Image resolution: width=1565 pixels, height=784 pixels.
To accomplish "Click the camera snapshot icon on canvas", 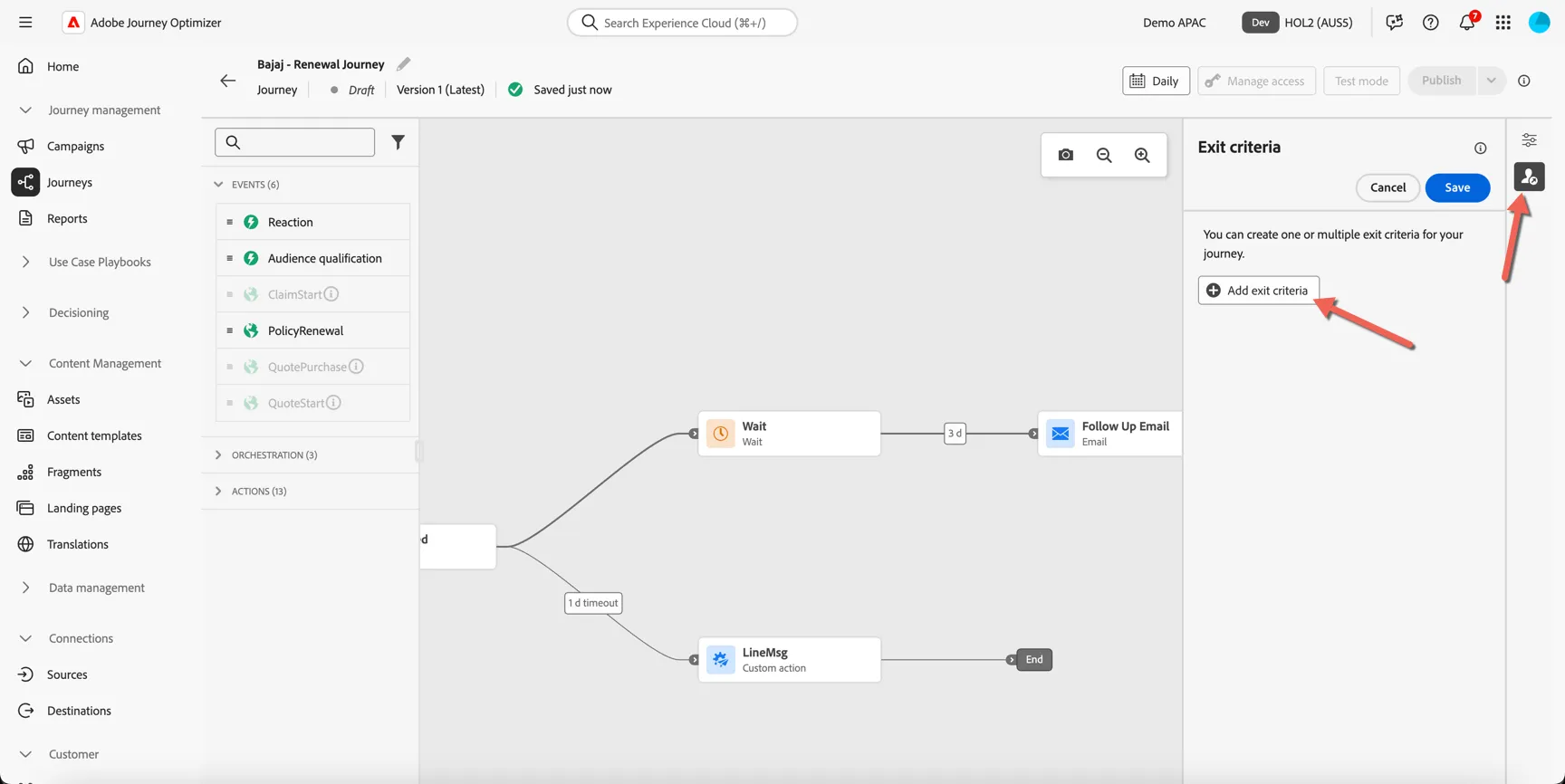I will click(x=1065, y=155).
